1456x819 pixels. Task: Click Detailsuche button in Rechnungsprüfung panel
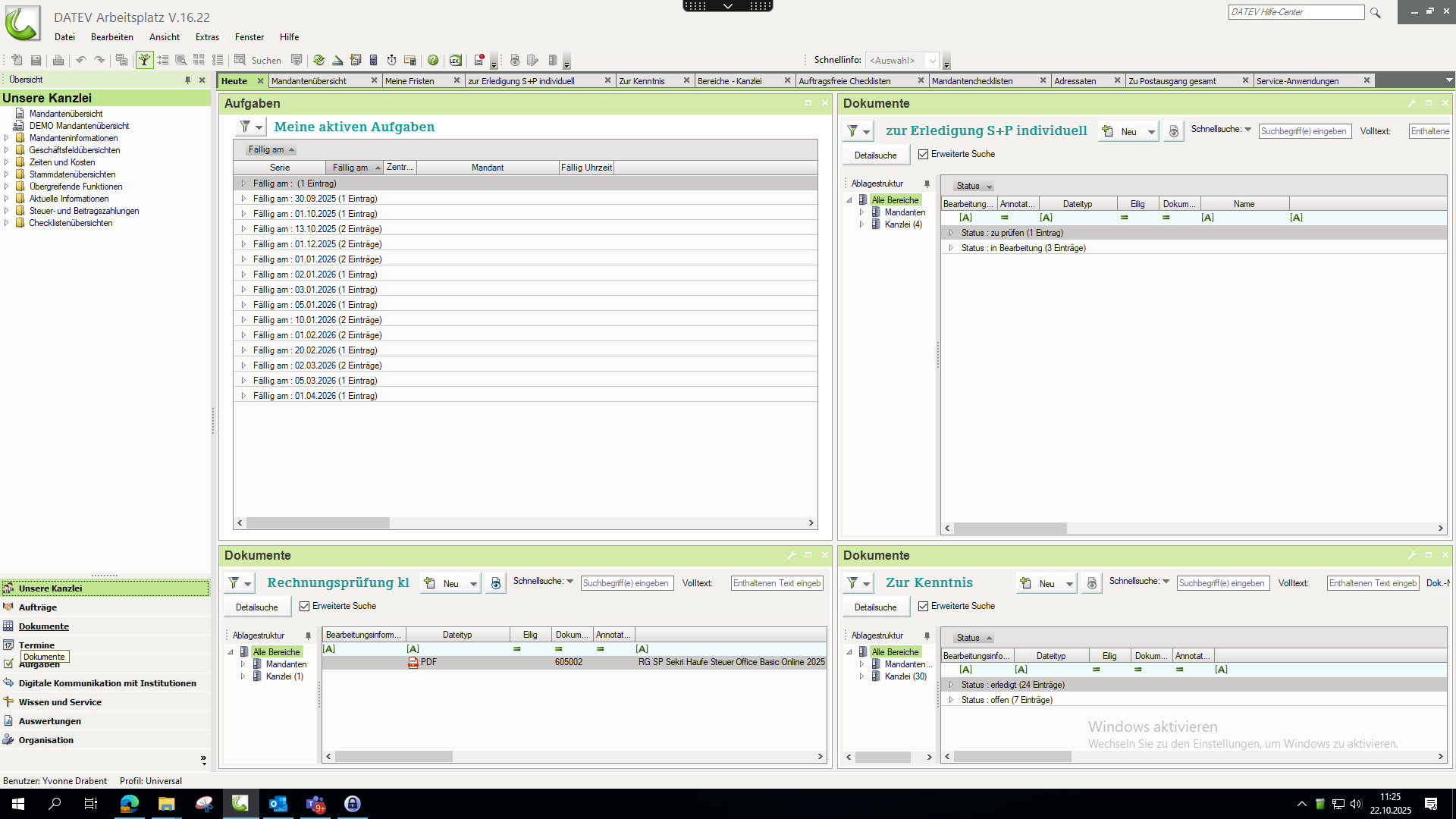[256, 607]
